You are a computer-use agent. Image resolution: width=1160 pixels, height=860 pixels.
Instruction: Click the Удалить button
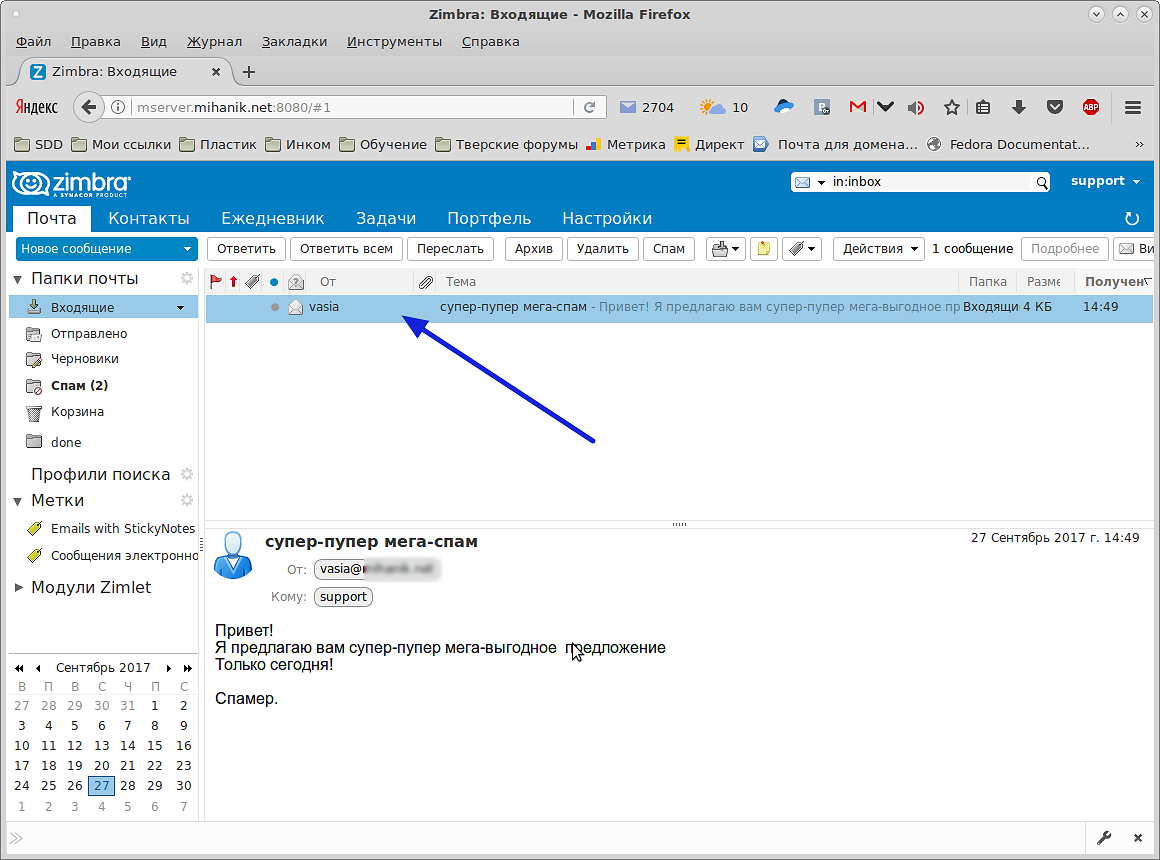tap(602, 249)
